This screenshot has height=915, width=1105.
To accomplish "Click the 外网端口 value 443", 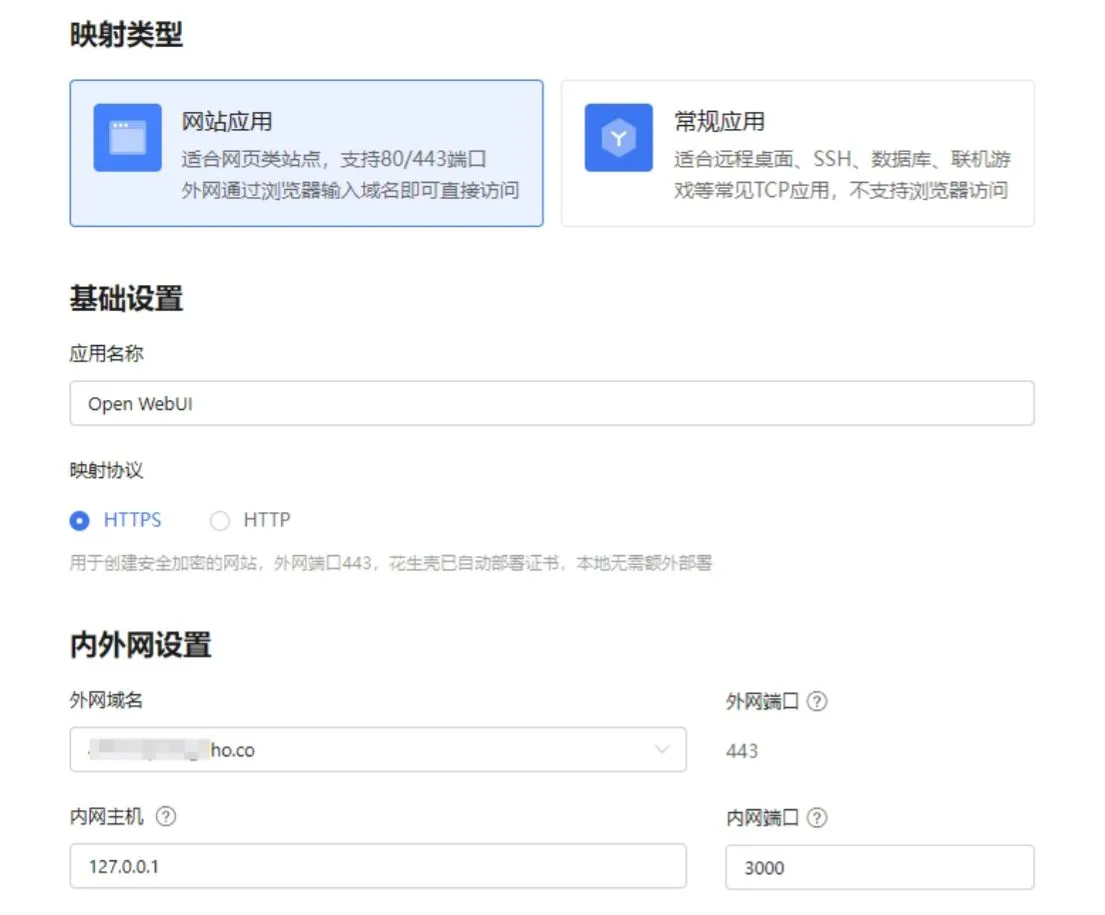I will click(x=742, y=751).
